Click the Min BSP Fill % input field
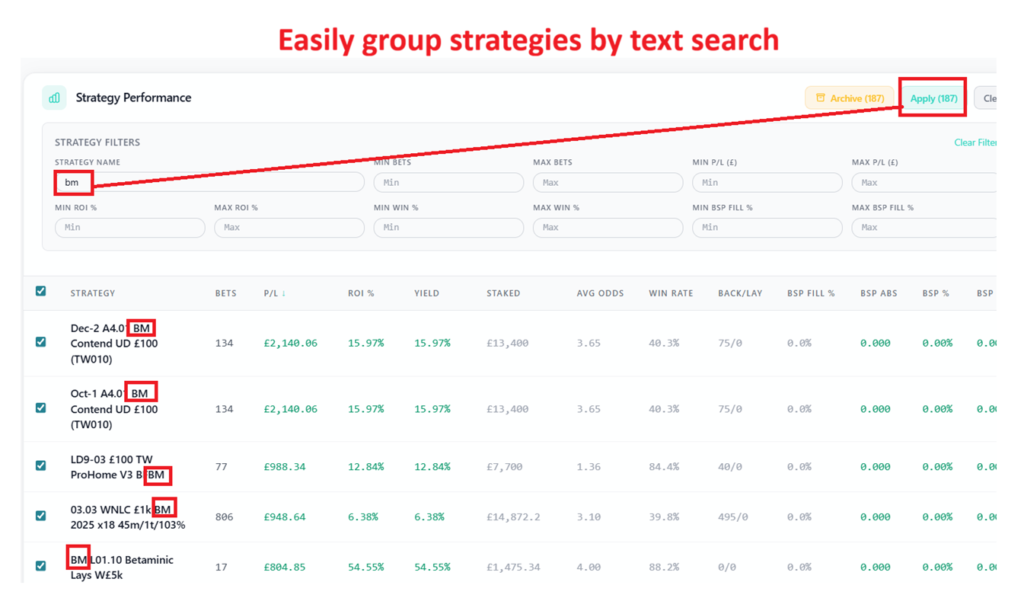1024x598 pixels. [x=766, y=228]
